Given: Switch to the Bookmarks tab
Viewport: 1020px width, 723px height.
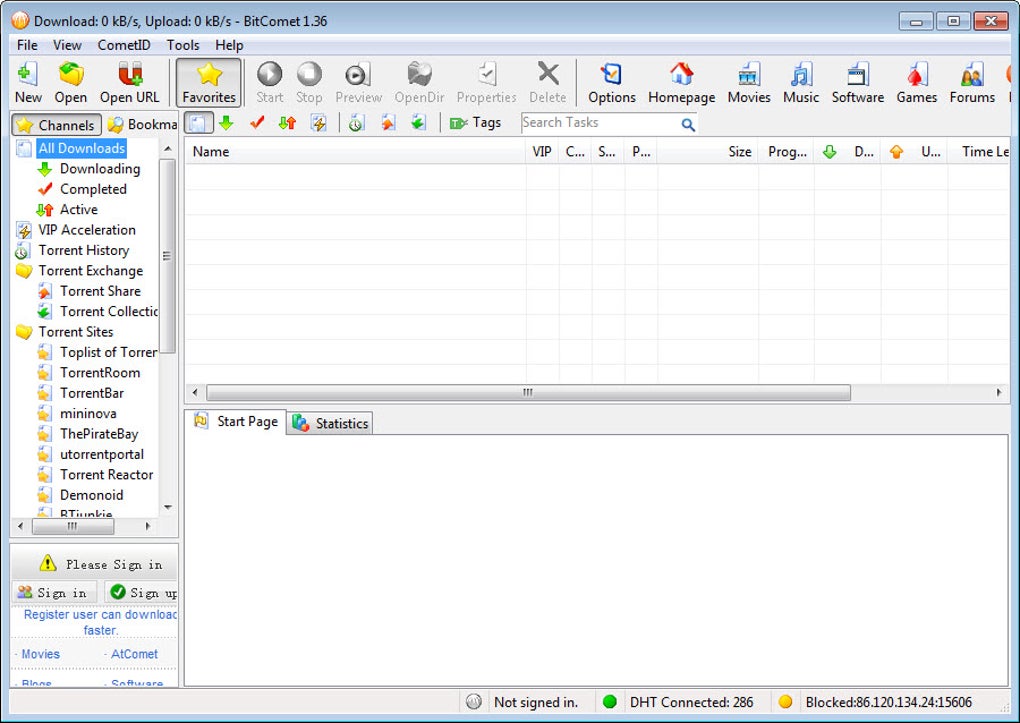Looking at the screenshot, I should tap(142, 124).
